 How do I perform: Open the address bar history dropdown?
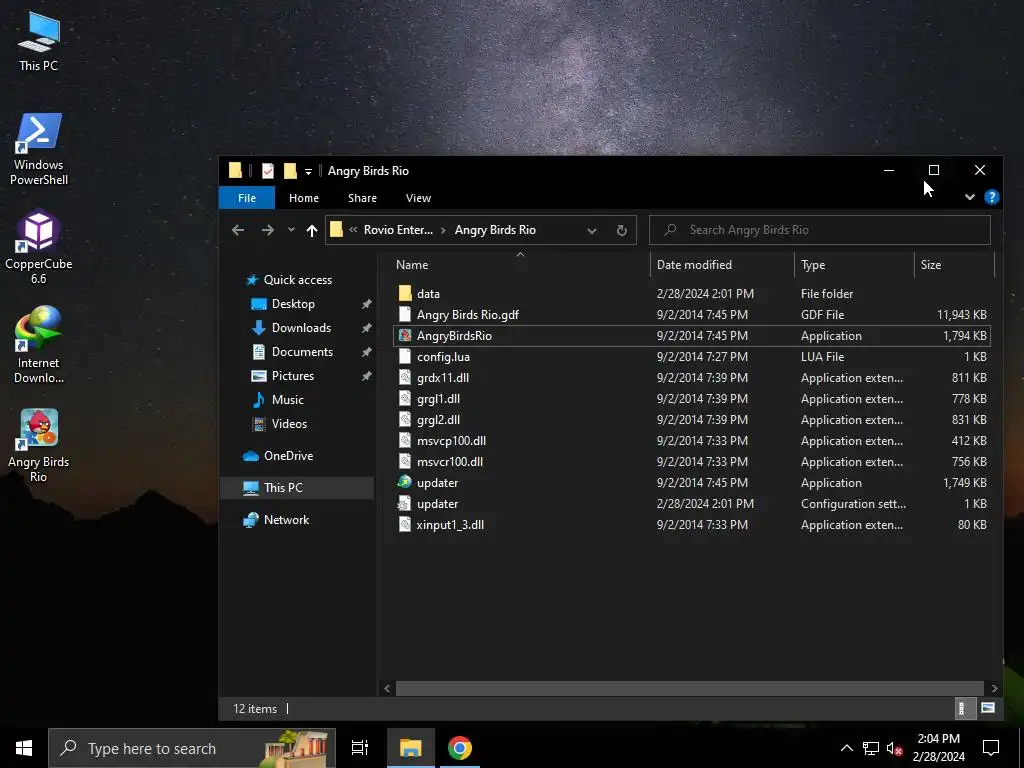click(592, 231)
